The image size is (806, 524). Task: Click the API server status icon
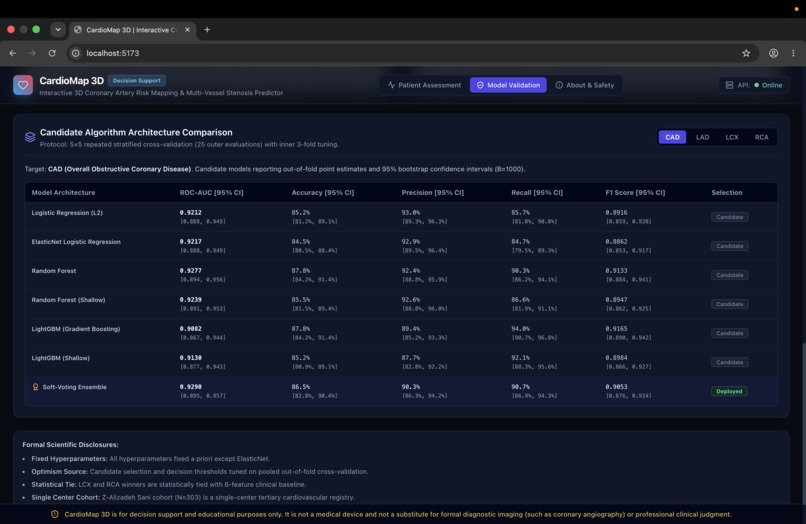[729, 85]
